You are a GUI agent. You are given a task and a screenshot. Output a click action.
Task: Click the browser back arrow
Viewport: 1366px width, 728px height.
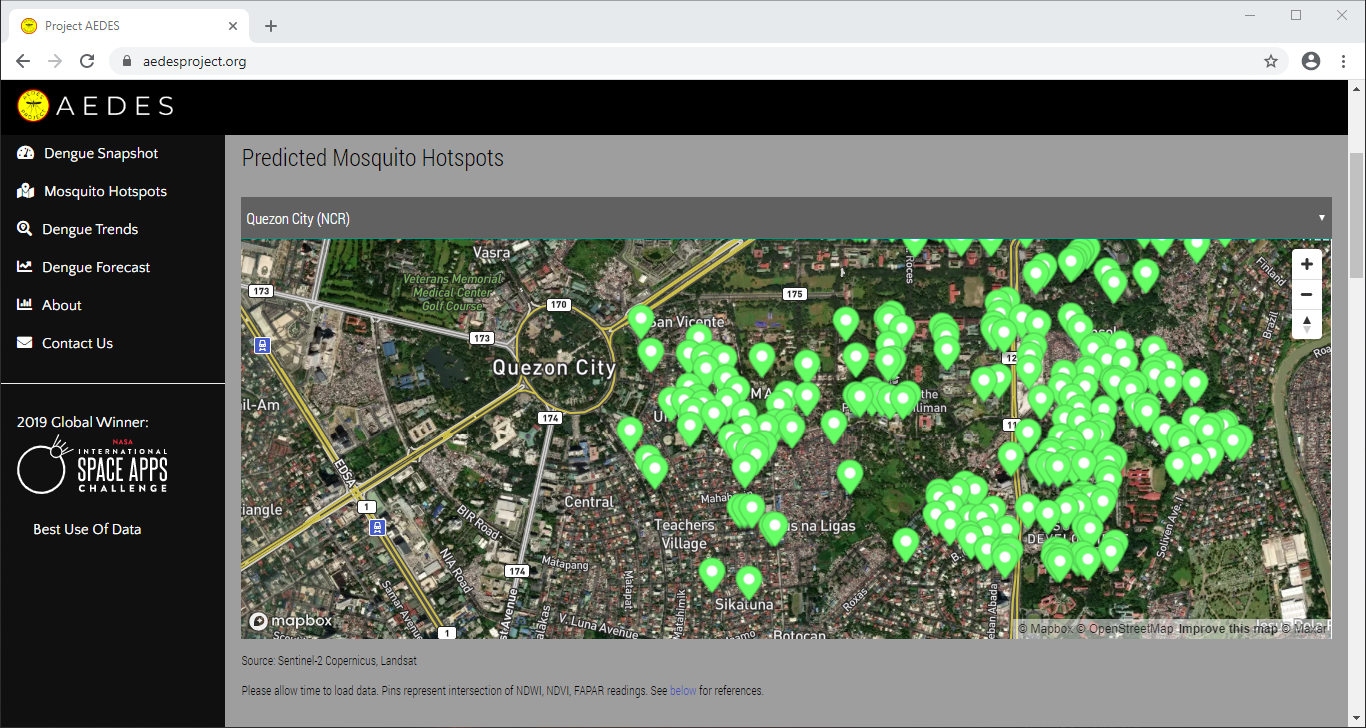pyautogui.click(x=23, y=61)
